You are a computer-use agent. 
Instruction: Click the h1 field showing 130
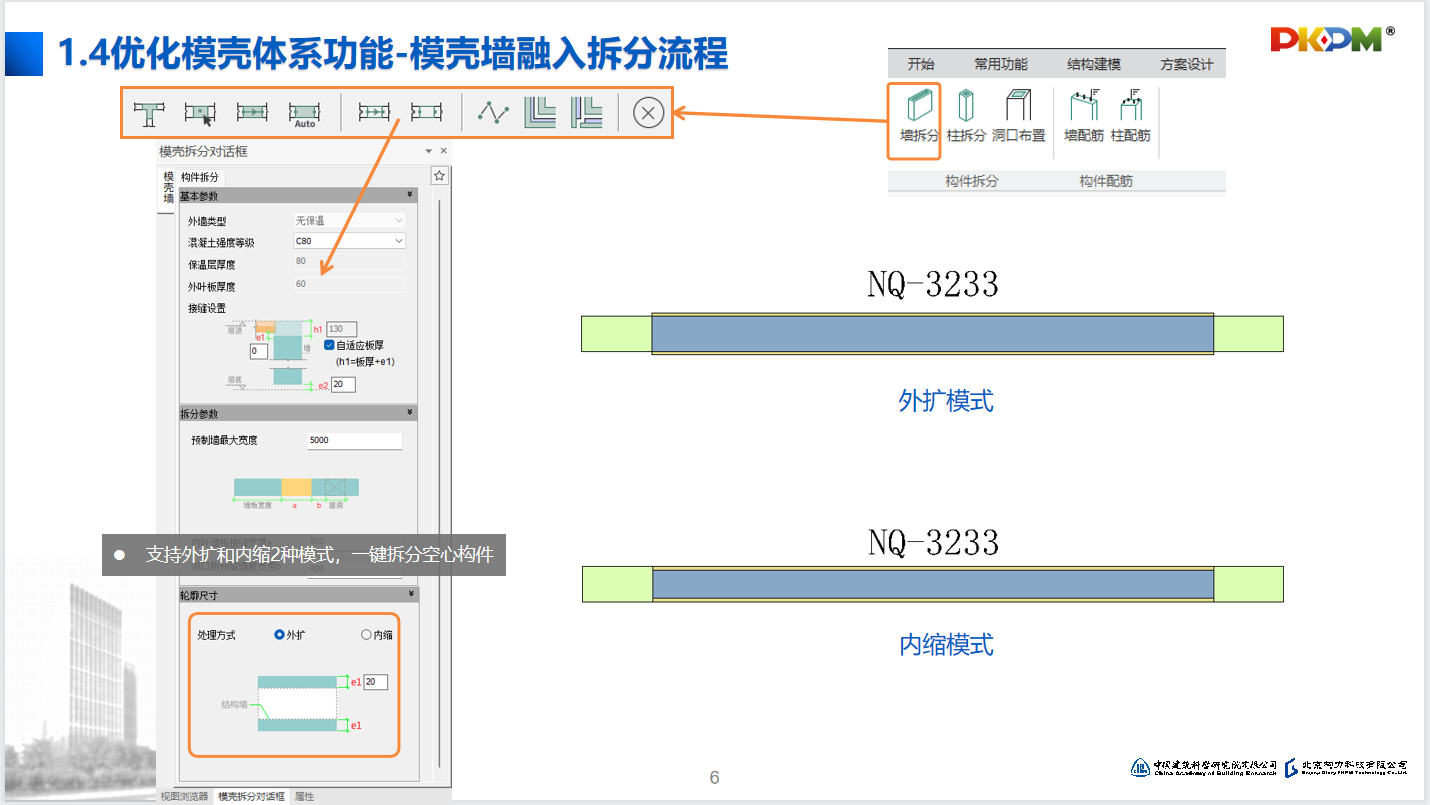click(x=341, y=329)
